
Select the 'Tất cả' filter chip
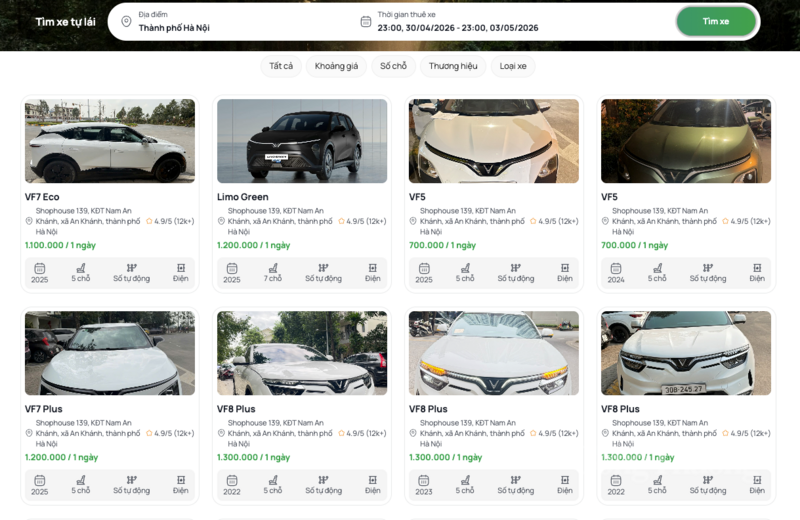point(281,66)
